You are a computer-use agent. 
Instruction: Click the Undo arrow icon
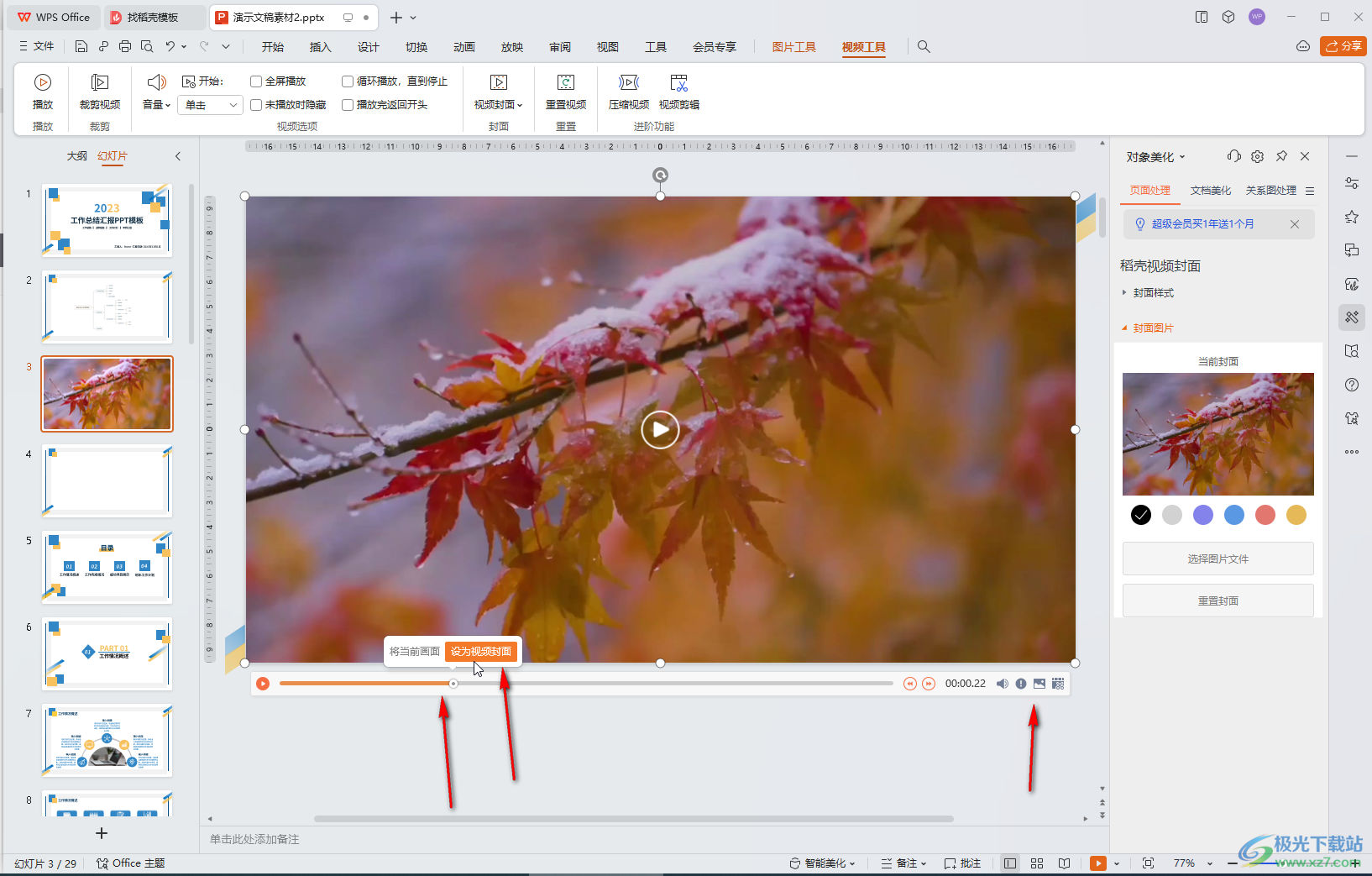click(170, 46)
